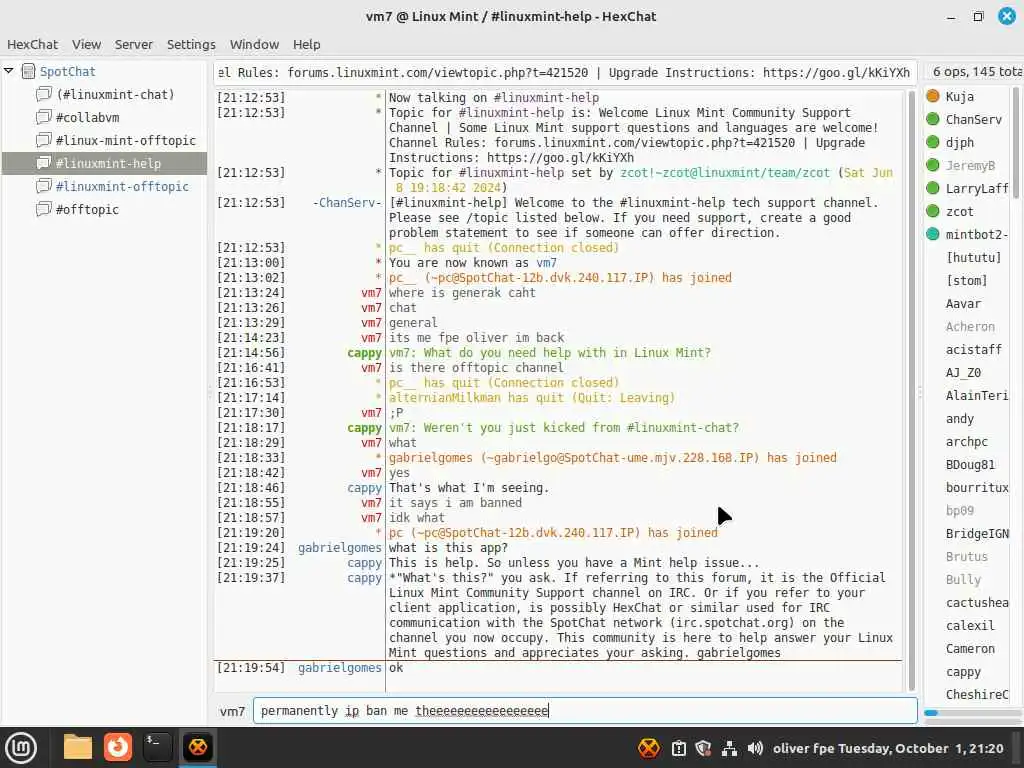Click ChanServ's green op icon
The height and width of the screenshot is (768, 1024).
point(933,119)
